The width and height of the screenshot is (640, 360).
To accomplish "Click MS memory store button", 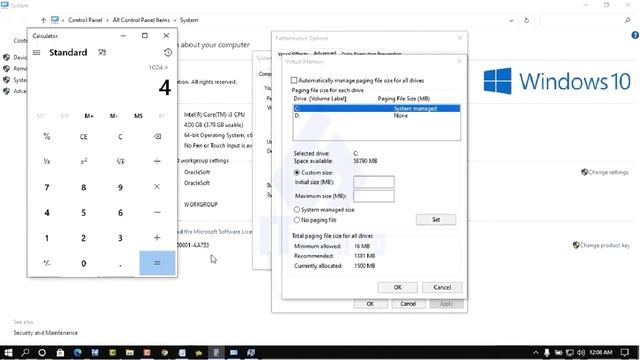I will pyautogui.click(x=138, y=116).
